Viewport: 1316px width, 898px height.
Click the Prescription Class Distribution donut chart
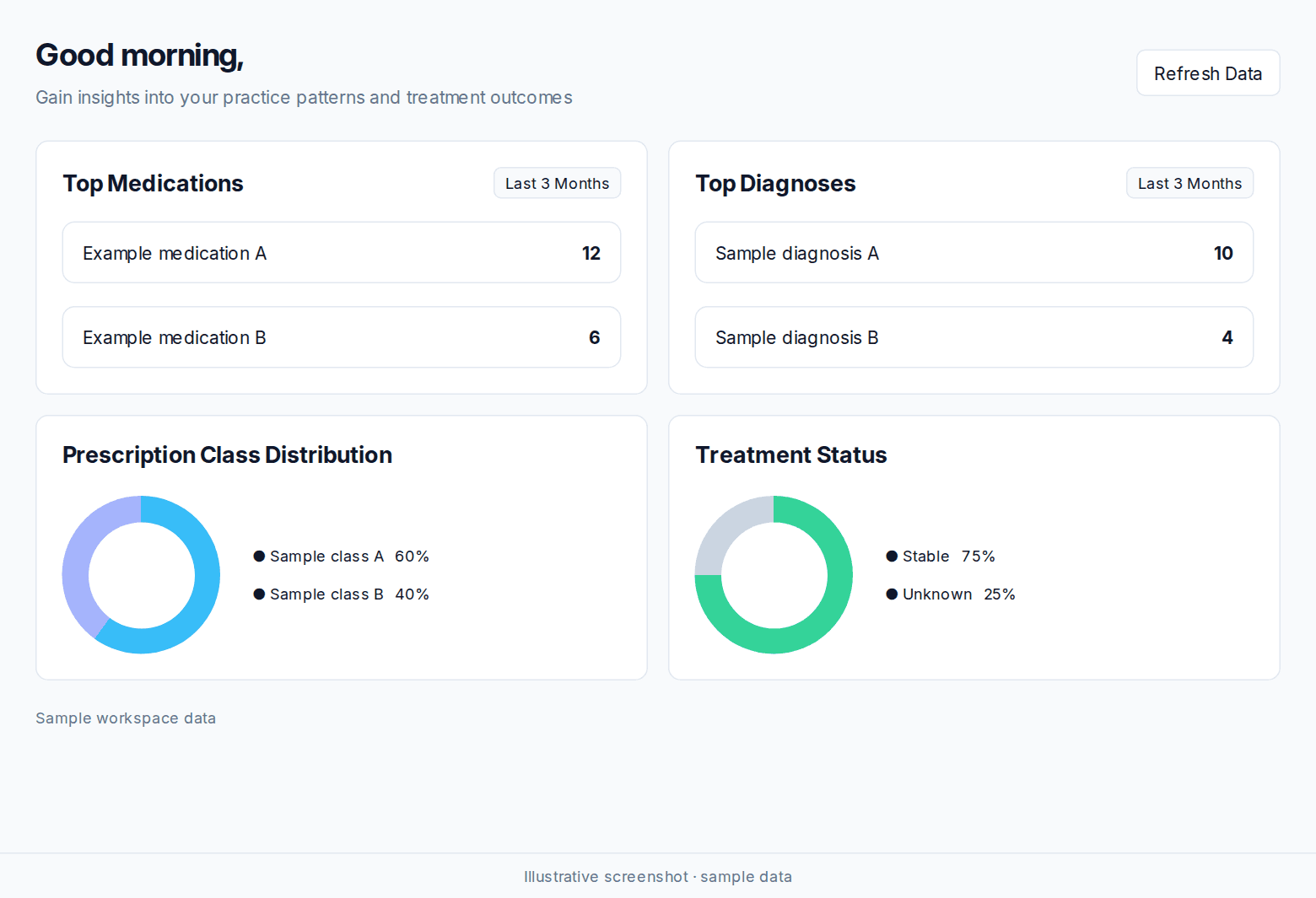141,575
